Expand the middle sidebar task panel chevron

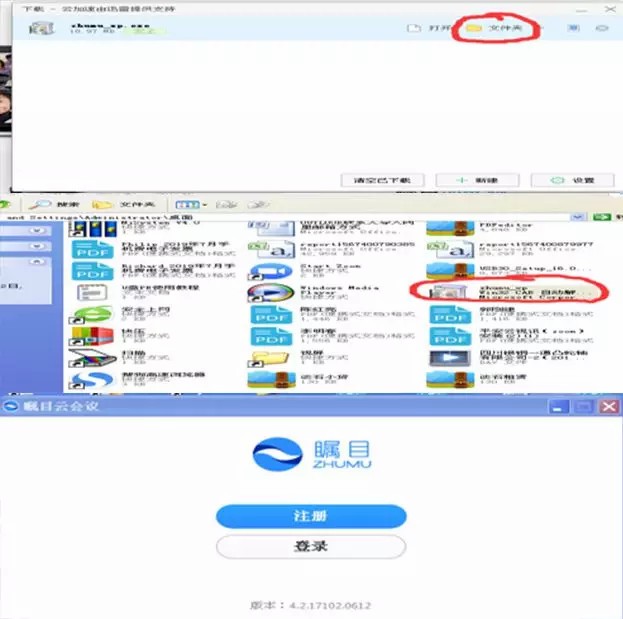coord(37,246)
